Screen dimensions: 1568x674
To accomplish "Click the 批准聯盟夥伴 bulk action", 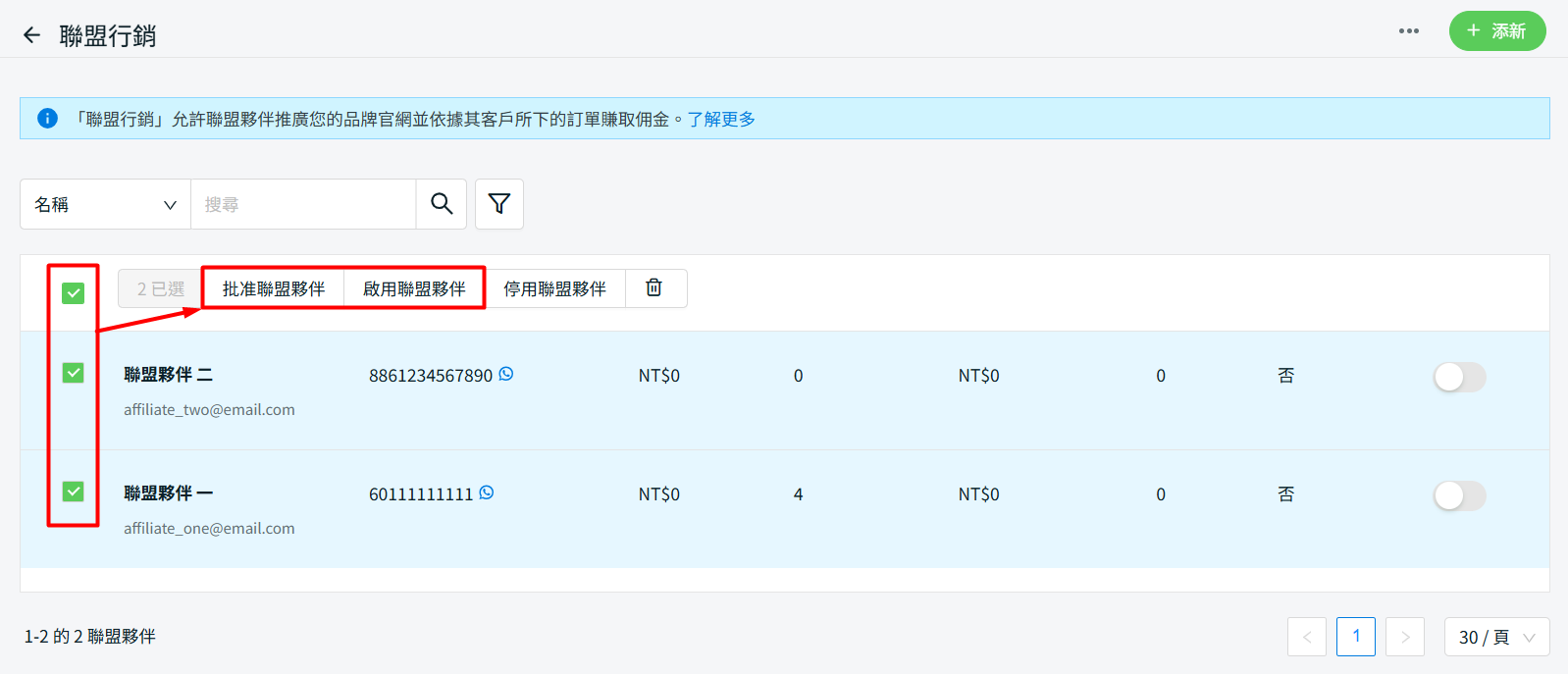I will coord(274,288).
